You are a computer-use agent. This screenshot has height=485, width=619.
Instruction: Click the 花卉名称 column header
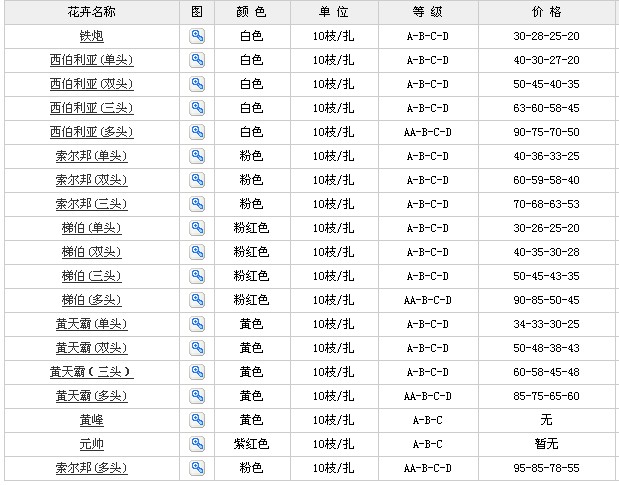(x=92, y=12)
